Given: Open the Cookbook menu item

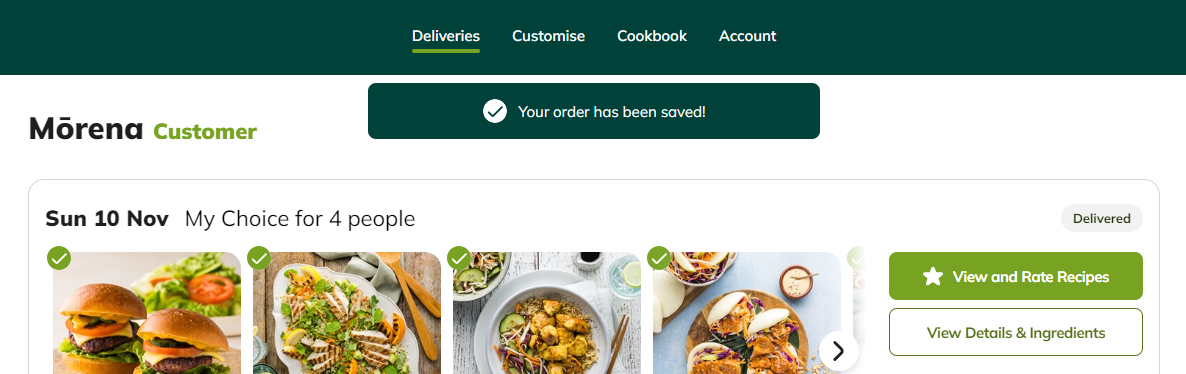Looking at the screenshot, I should pyautogui.click(x=652, y=36).
